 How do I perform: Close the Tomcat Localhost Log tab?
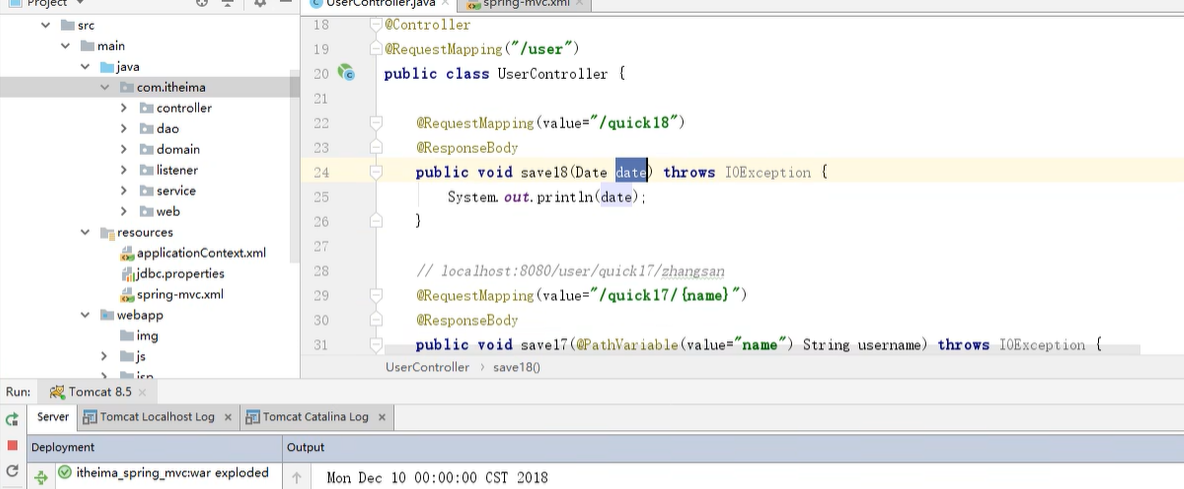[x=227, y=417]
